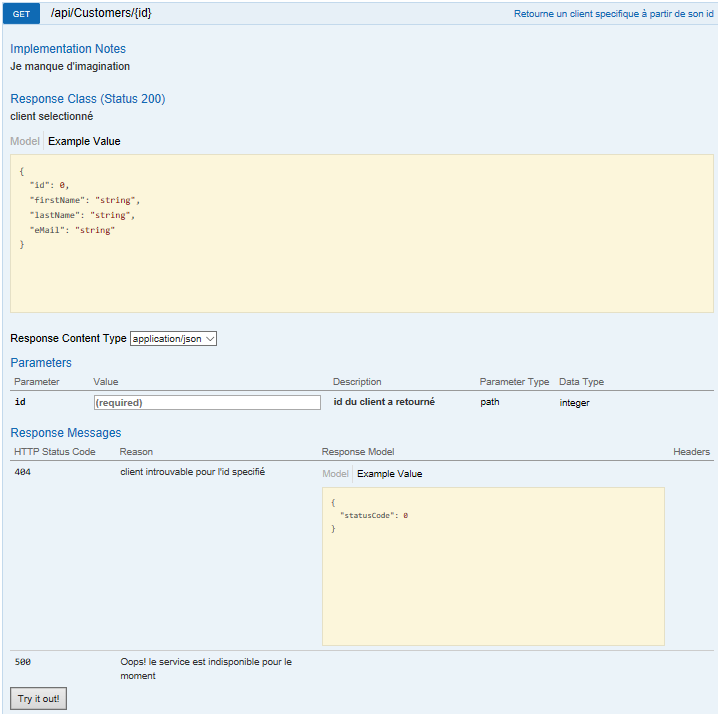Click the statusCode example JSON box

click(x=493, y=566)
